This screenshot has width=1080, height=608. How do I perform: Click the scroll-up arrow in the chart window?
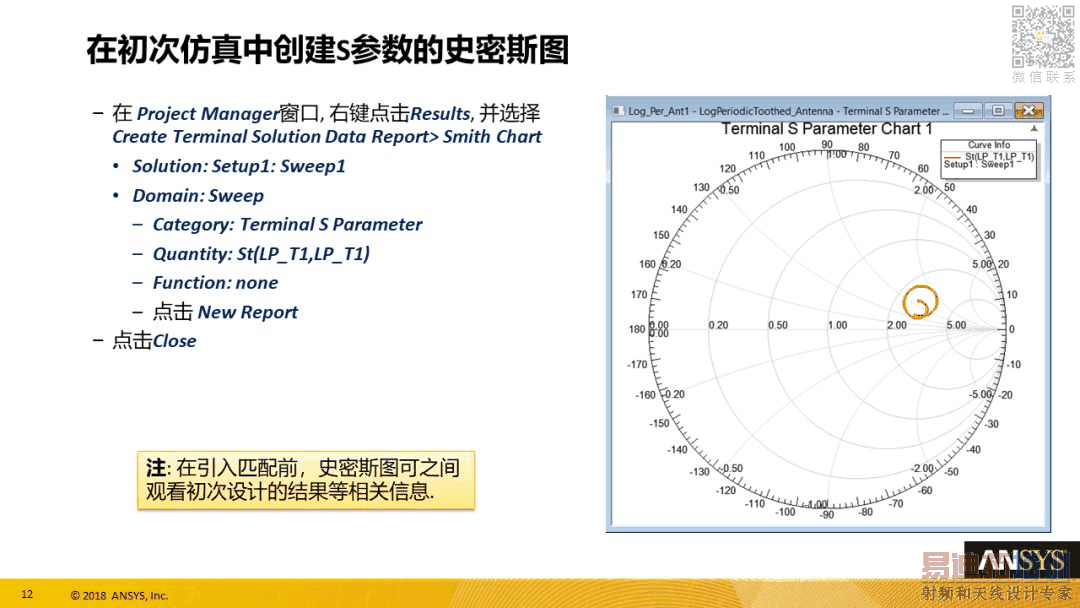[x=1034, y=129]
